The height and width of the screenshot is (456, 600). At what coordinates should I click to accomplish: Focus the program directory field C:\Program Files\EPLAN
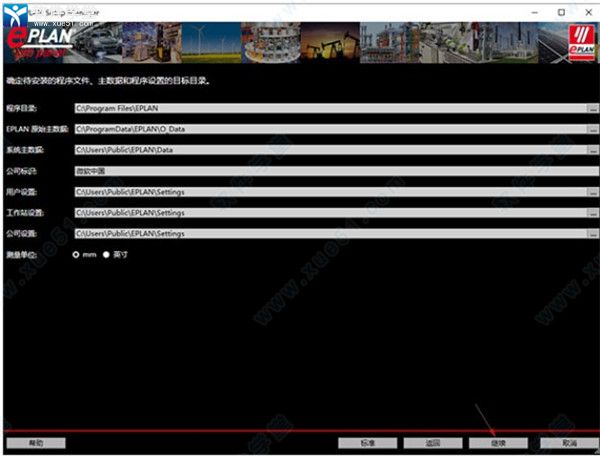click(x=331, y=109)
